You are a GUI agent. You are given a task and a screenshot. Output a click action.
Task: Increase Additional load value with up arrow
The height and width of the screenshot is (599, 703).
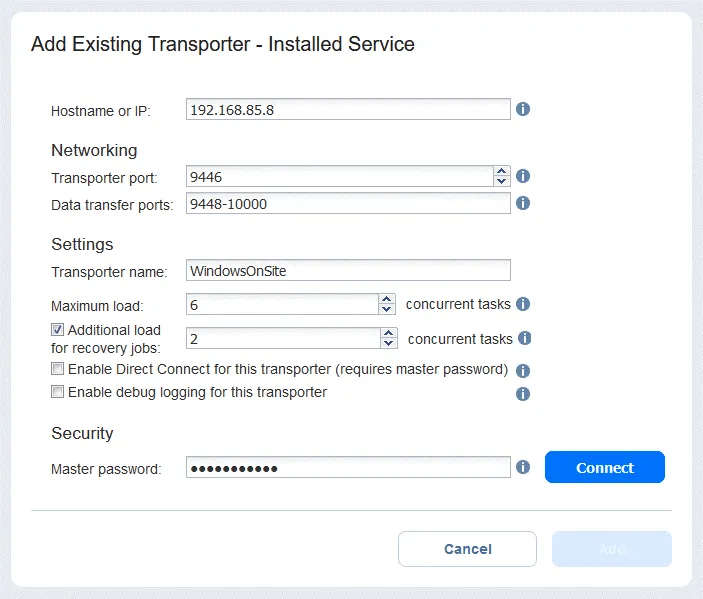click(x=387, y=334)
